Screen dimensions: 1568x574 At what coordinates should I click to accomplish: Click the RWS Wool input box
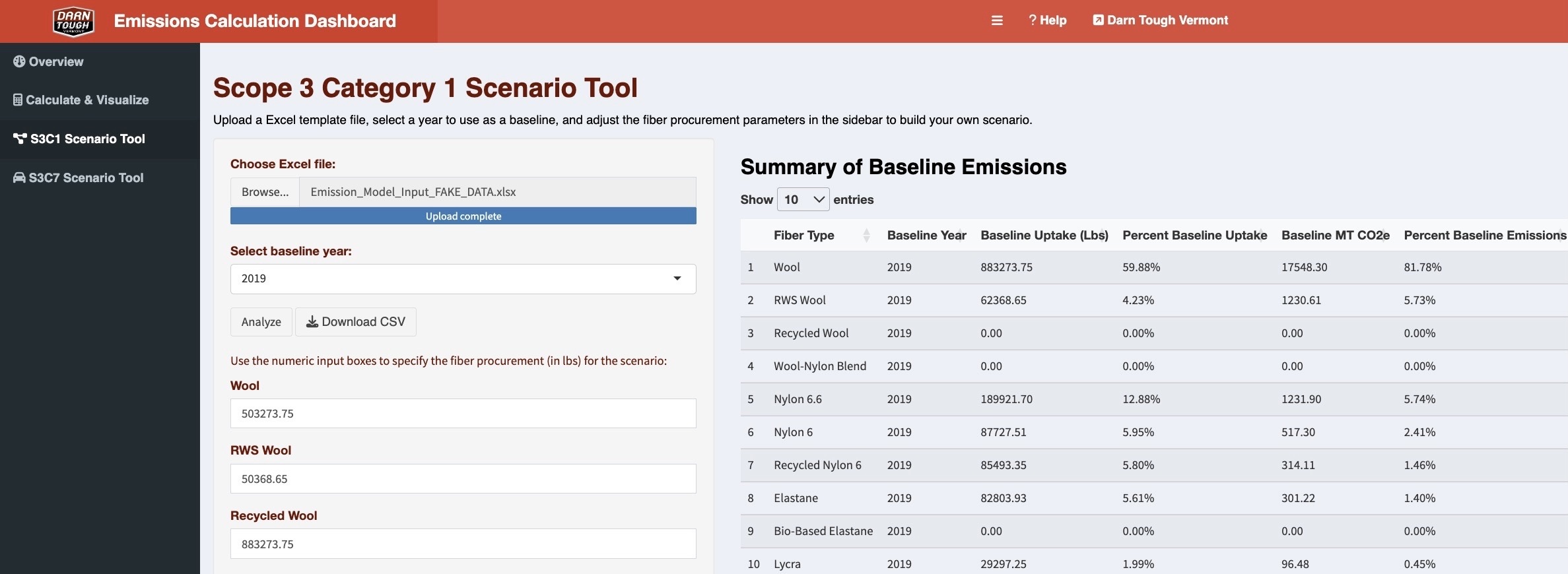pyautogui.click(x=463, y=479)
